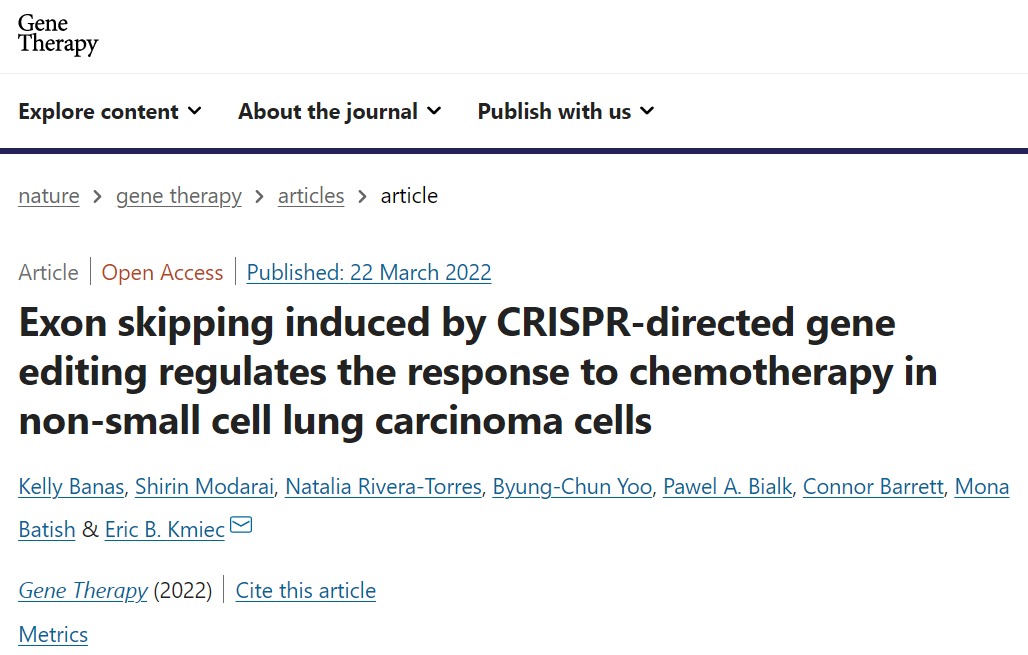Open the article Metrics page

(53, 635)
